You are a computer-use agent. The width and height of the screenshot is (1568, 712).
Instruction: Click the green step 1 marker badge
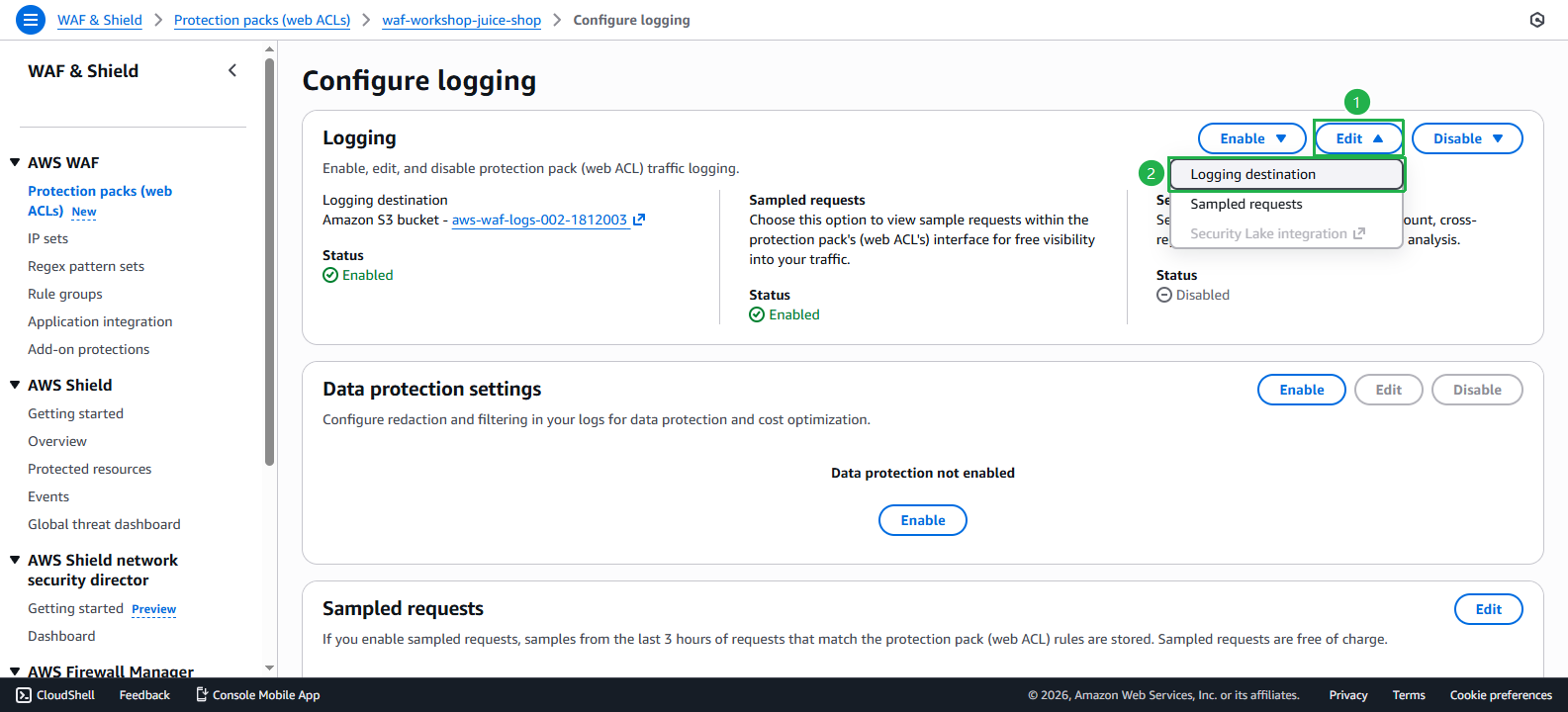(1356, 102)
